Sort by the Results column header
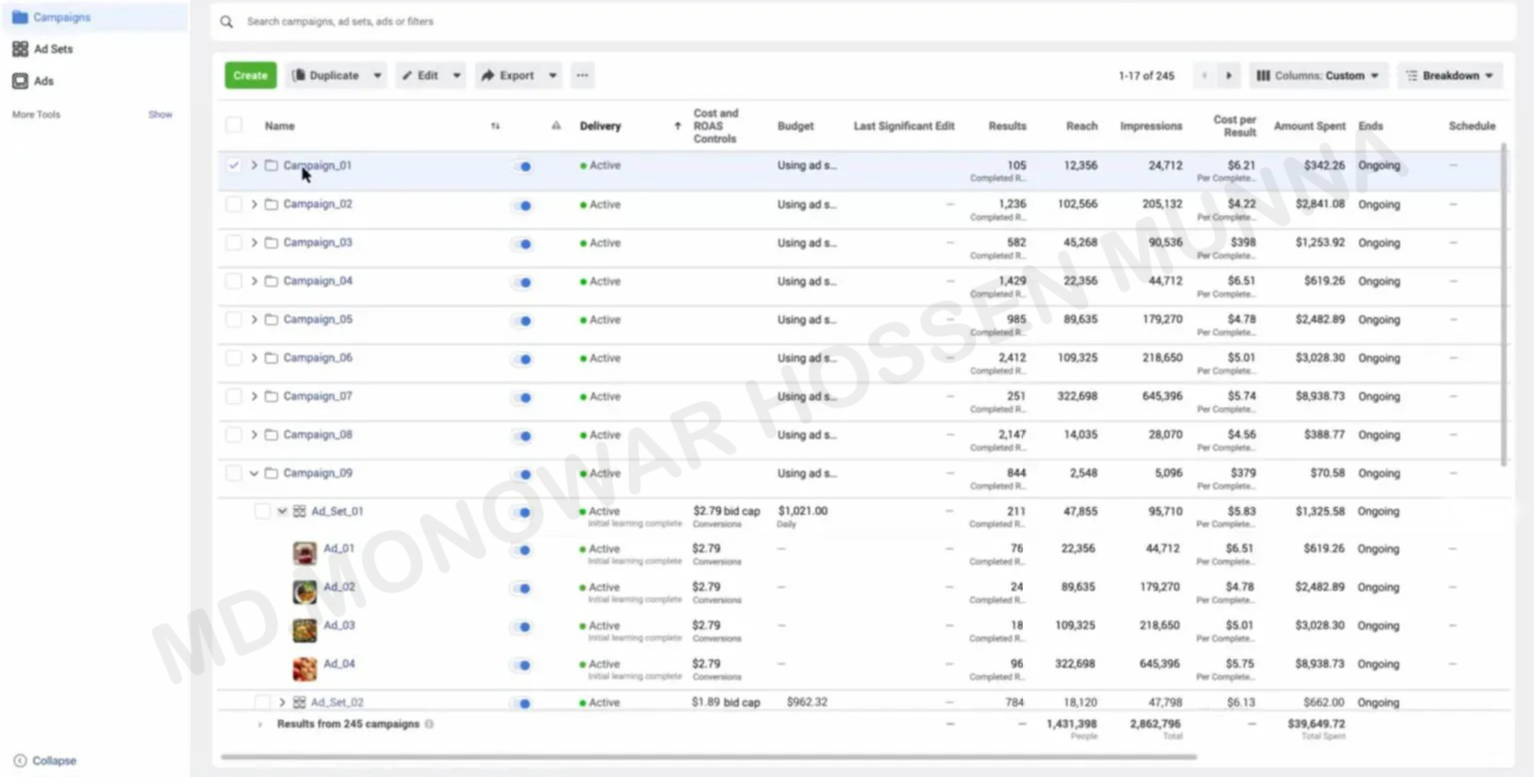 click(1007, 126)
